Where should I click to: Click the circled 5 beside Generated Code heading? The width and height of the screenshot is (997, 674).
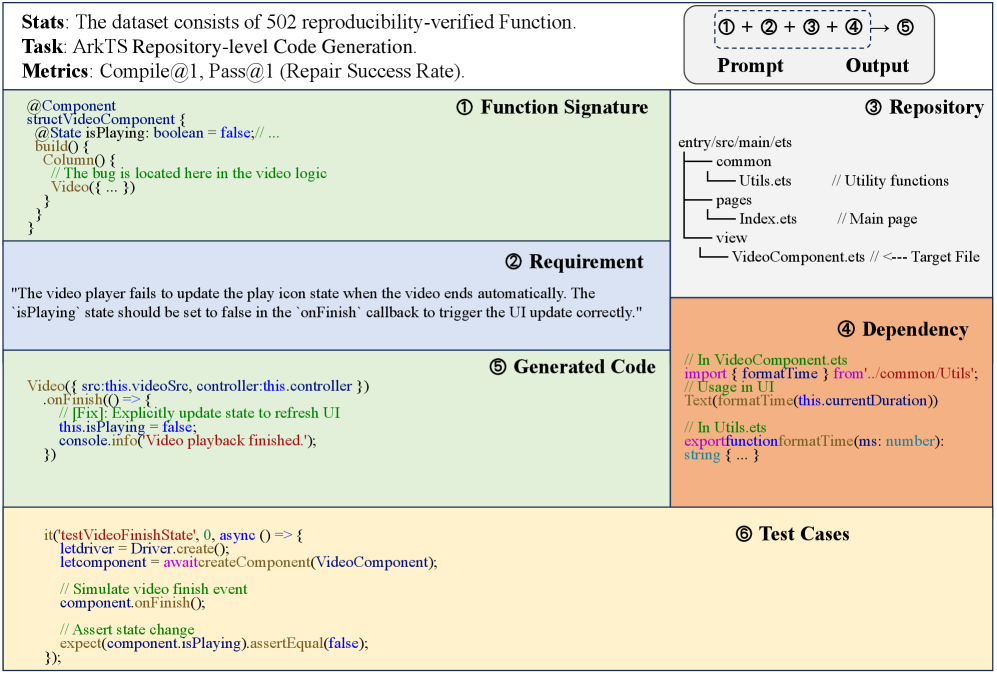[x=498, y=367]
